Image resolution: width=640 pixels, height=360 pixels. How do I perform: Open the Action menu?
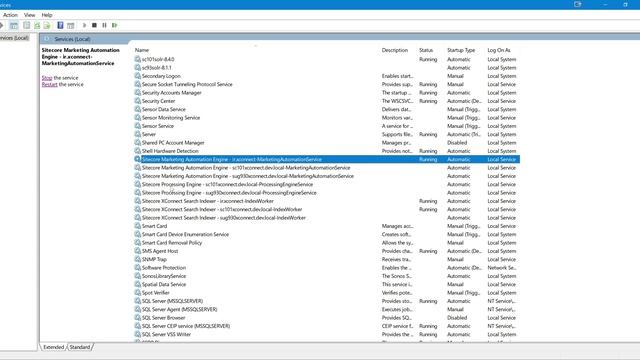pos(10,15)
